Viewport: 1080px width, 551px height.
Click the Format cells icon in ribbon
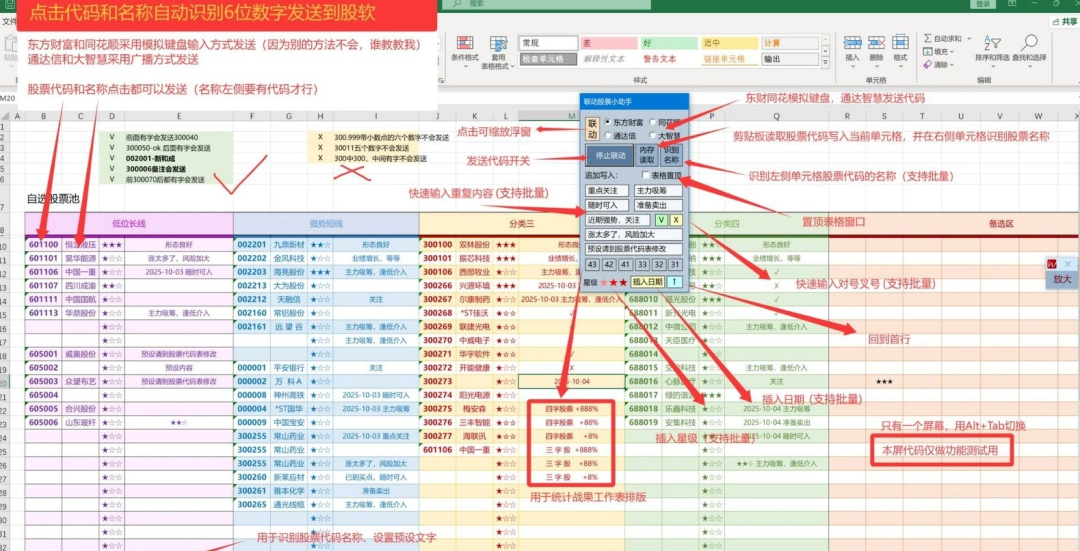coord(900,43)
